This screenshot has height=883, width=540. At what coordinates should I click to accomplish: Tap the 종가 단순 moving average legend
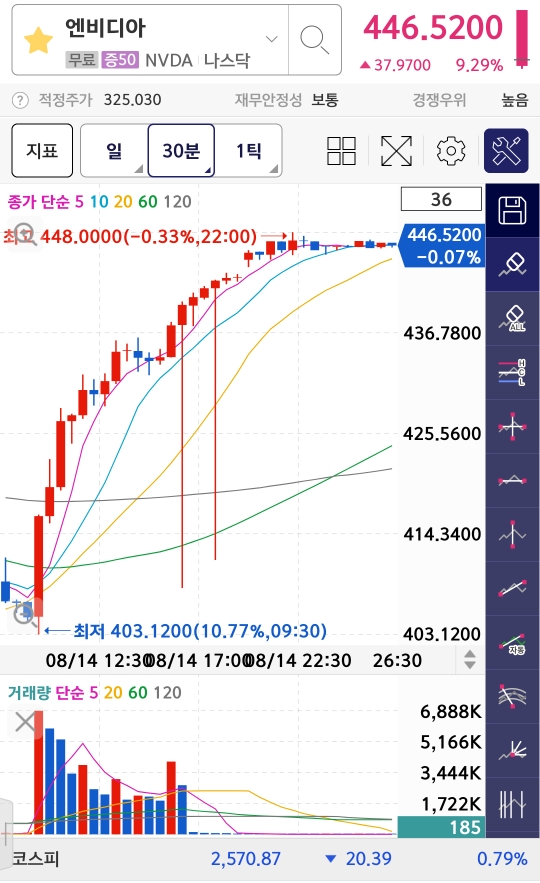click(x=100, y=202)
